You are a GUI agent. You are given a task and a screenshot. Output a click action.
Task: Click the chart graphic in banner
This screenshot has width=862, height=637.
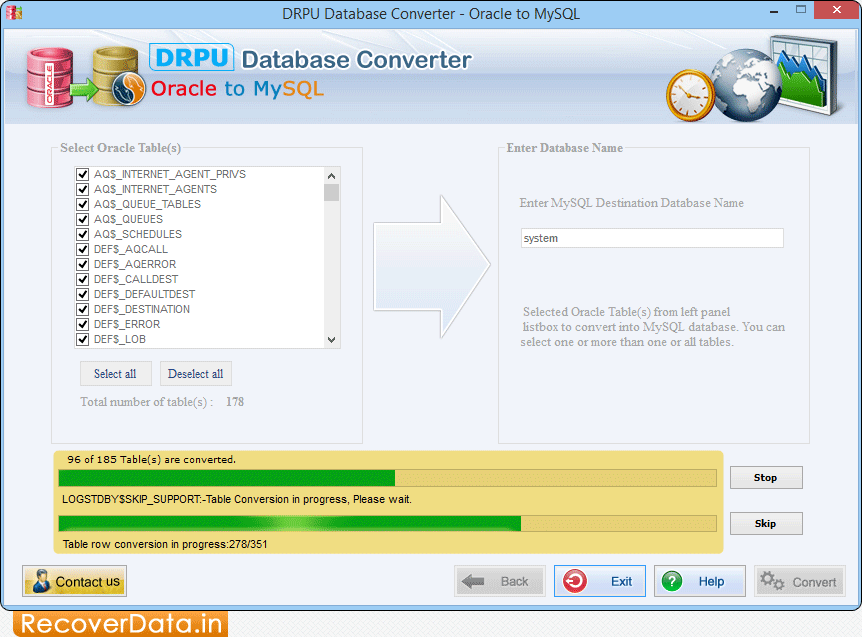(x=805, y=74)
